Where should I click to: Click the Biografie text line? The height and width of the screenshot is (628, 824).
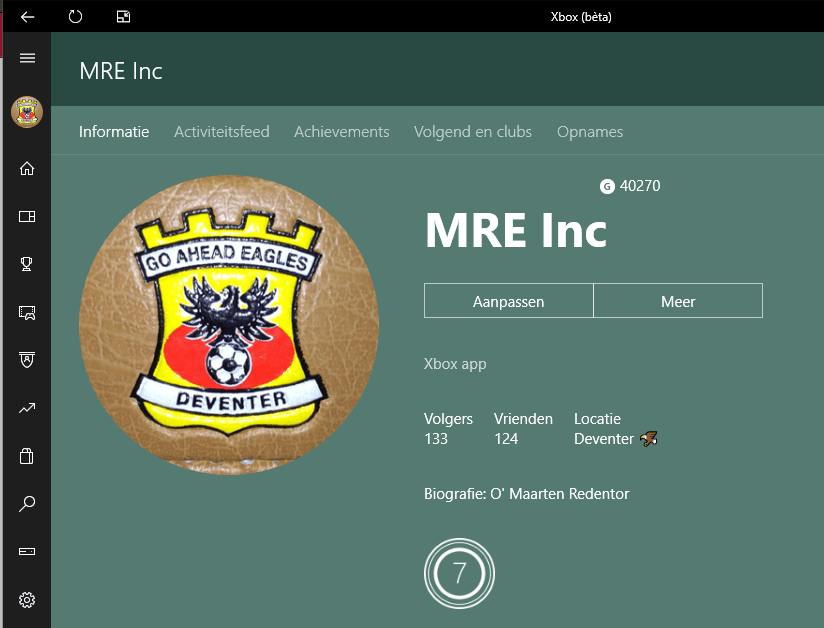point(527,494)
